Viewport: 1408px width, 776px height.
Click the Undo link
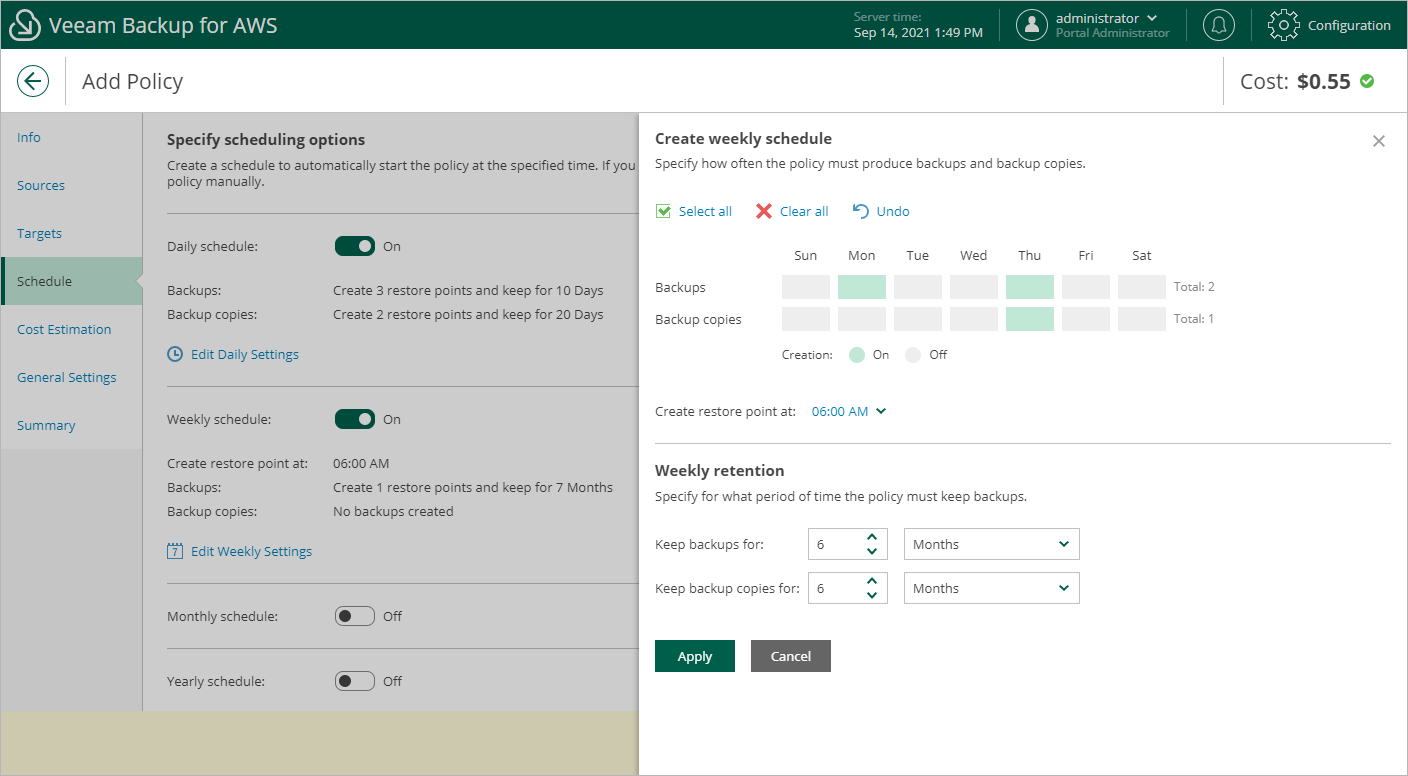point(893,211)
